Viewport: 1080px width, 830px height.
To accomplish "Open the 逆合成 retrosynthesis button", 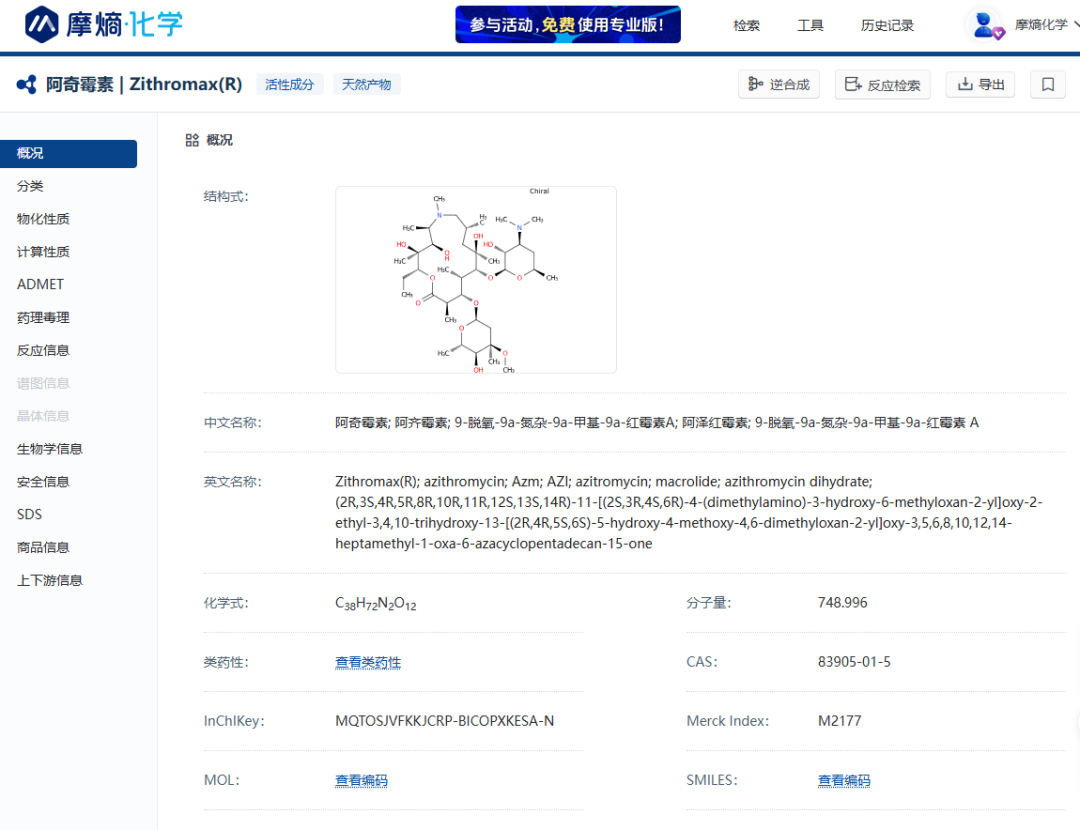I will tap(779, 85).
